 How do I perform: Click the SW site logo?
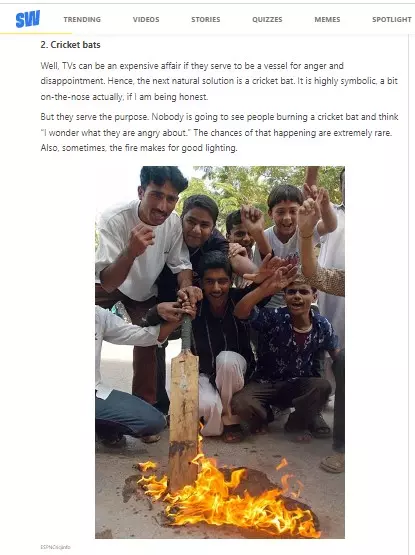pos(28,19)
